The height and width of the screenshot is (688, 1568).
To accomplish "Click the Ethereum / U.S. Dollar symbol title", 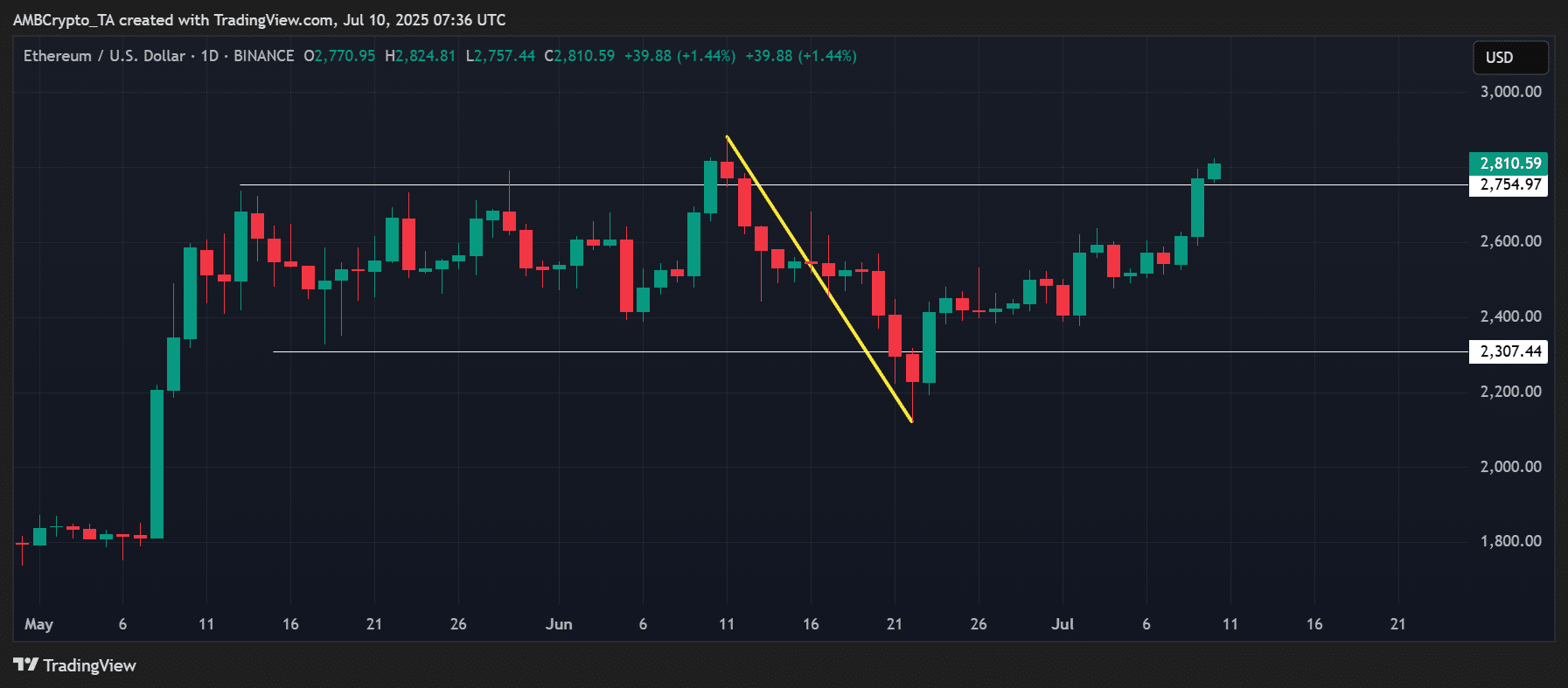I will (x=104, y=56).
